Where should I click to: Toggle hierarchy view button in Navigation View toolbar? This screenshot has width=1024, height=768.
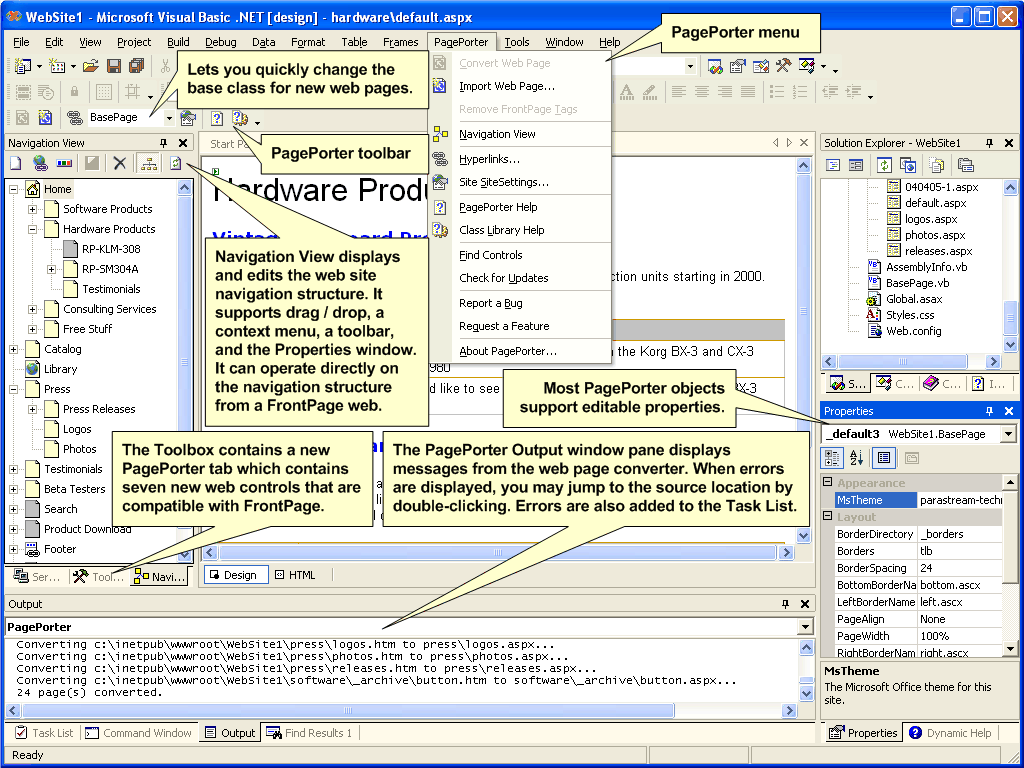click(x=149, y=163)
